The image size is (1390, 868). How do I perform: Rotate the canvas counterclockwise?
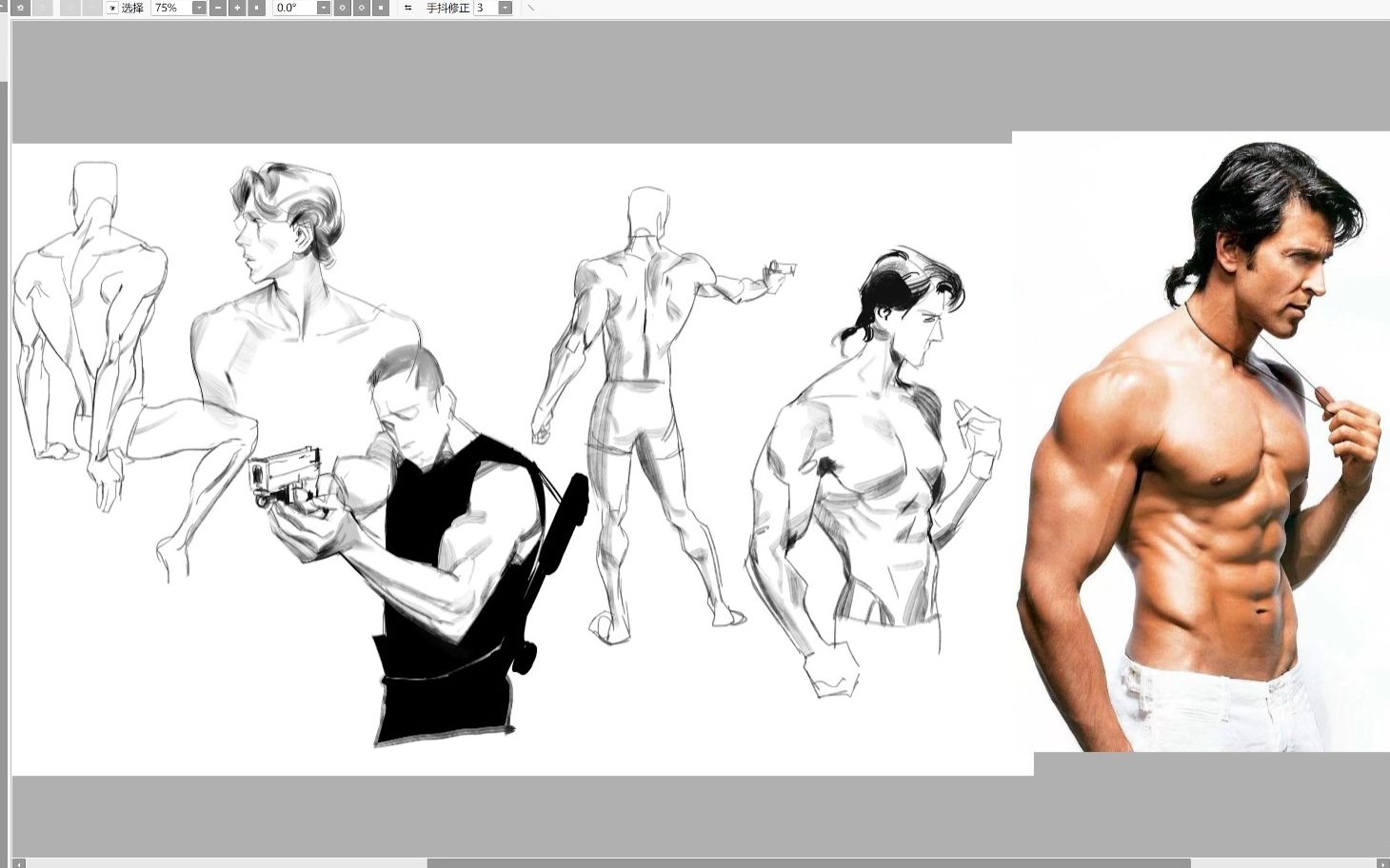coord(343,8)
